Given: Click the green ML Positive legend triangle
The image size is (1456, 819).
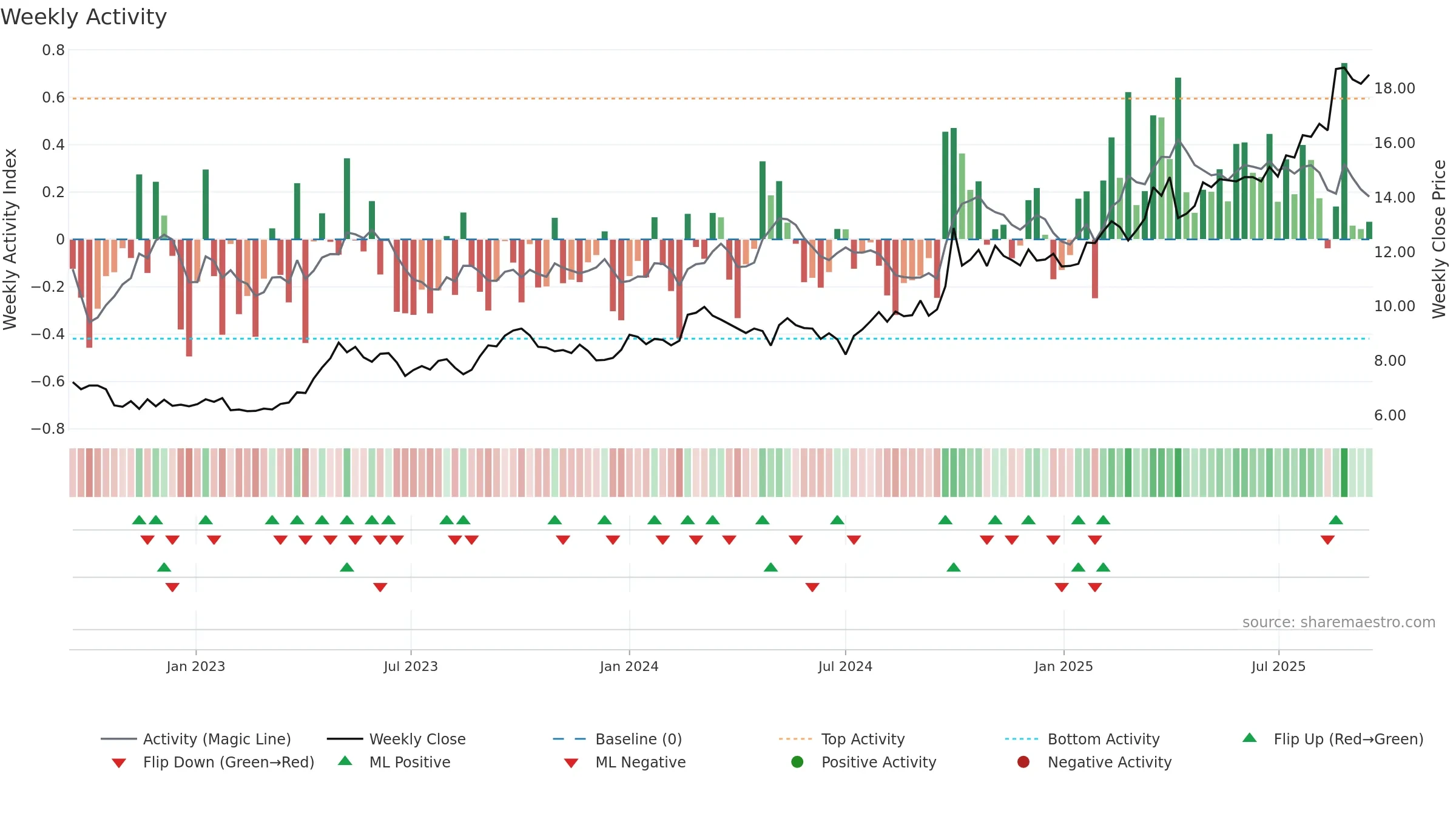Looking at the screenshot, I should (345, 761).
